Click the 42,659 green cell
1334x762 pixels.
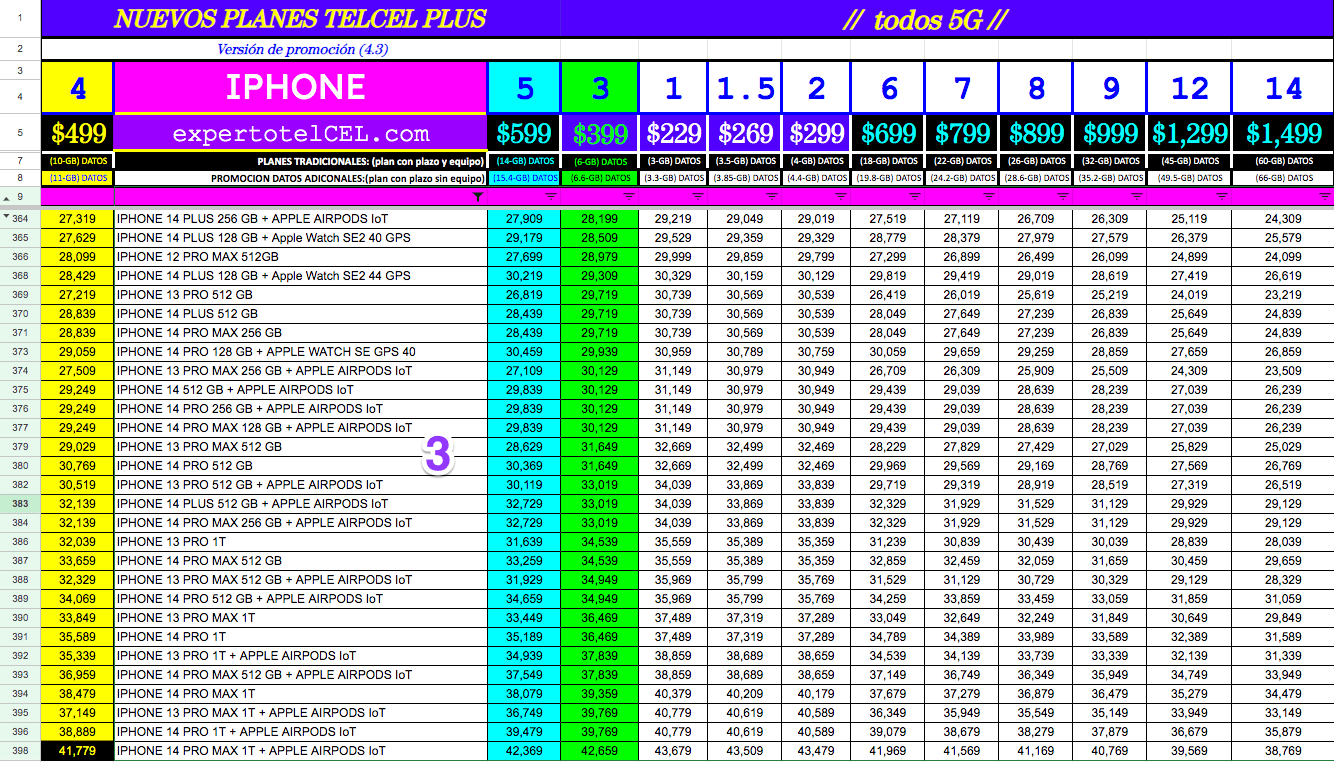coord(600,751)
